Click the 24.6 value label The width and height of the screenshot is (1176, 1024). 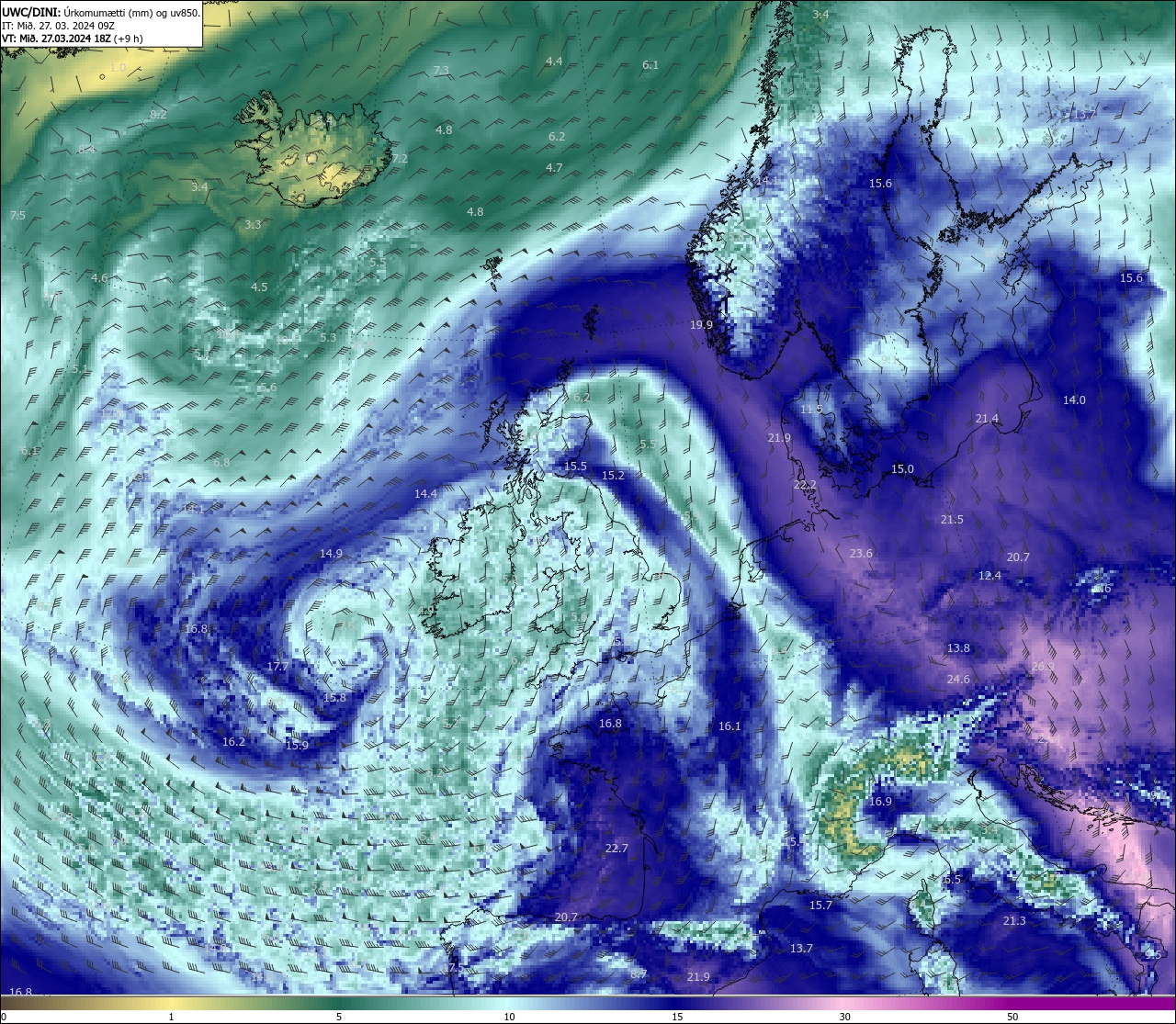[958, 680]
